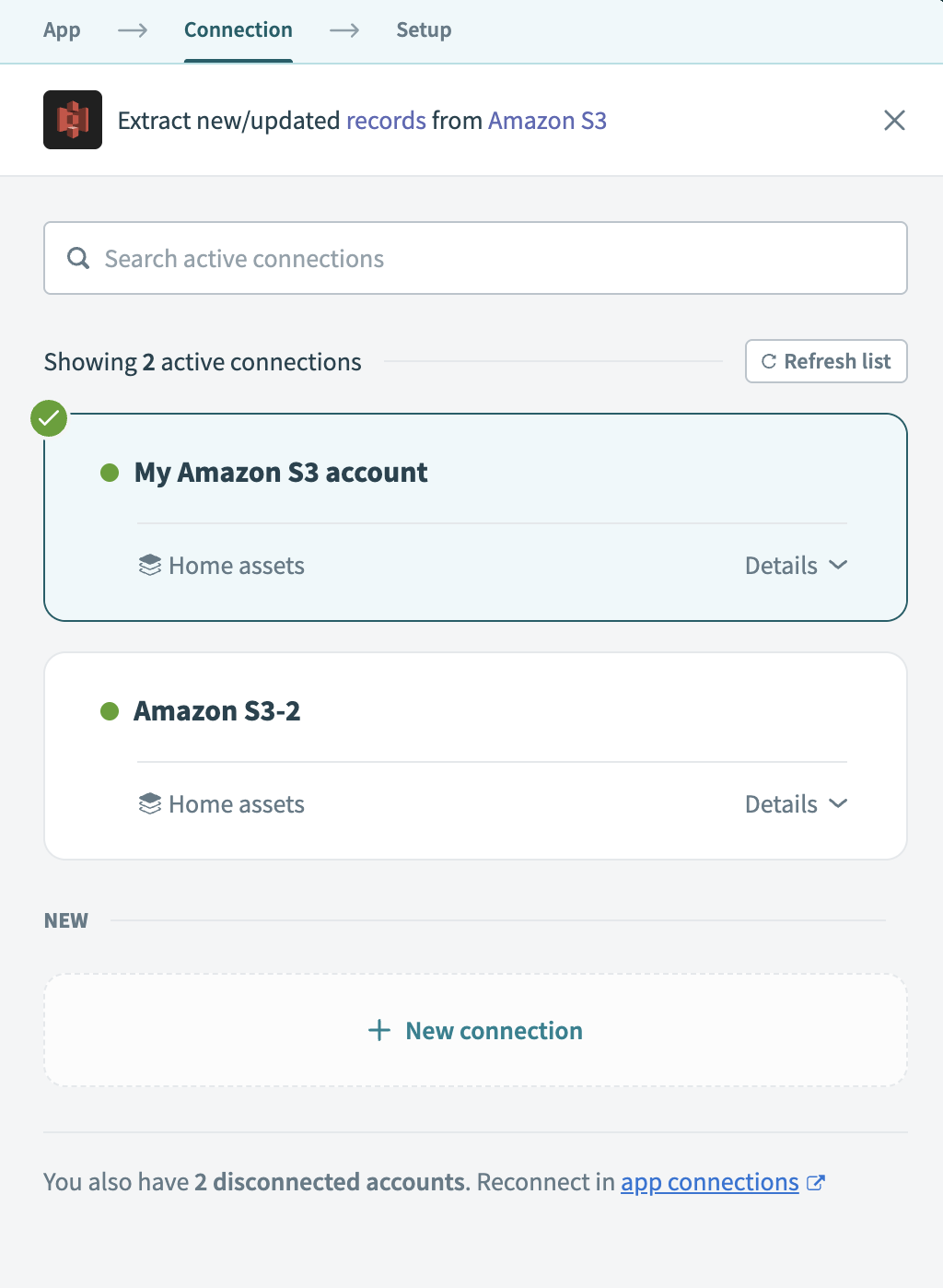Switch to the Setup step
The image size is (943, 1288).
coord(424,29)
